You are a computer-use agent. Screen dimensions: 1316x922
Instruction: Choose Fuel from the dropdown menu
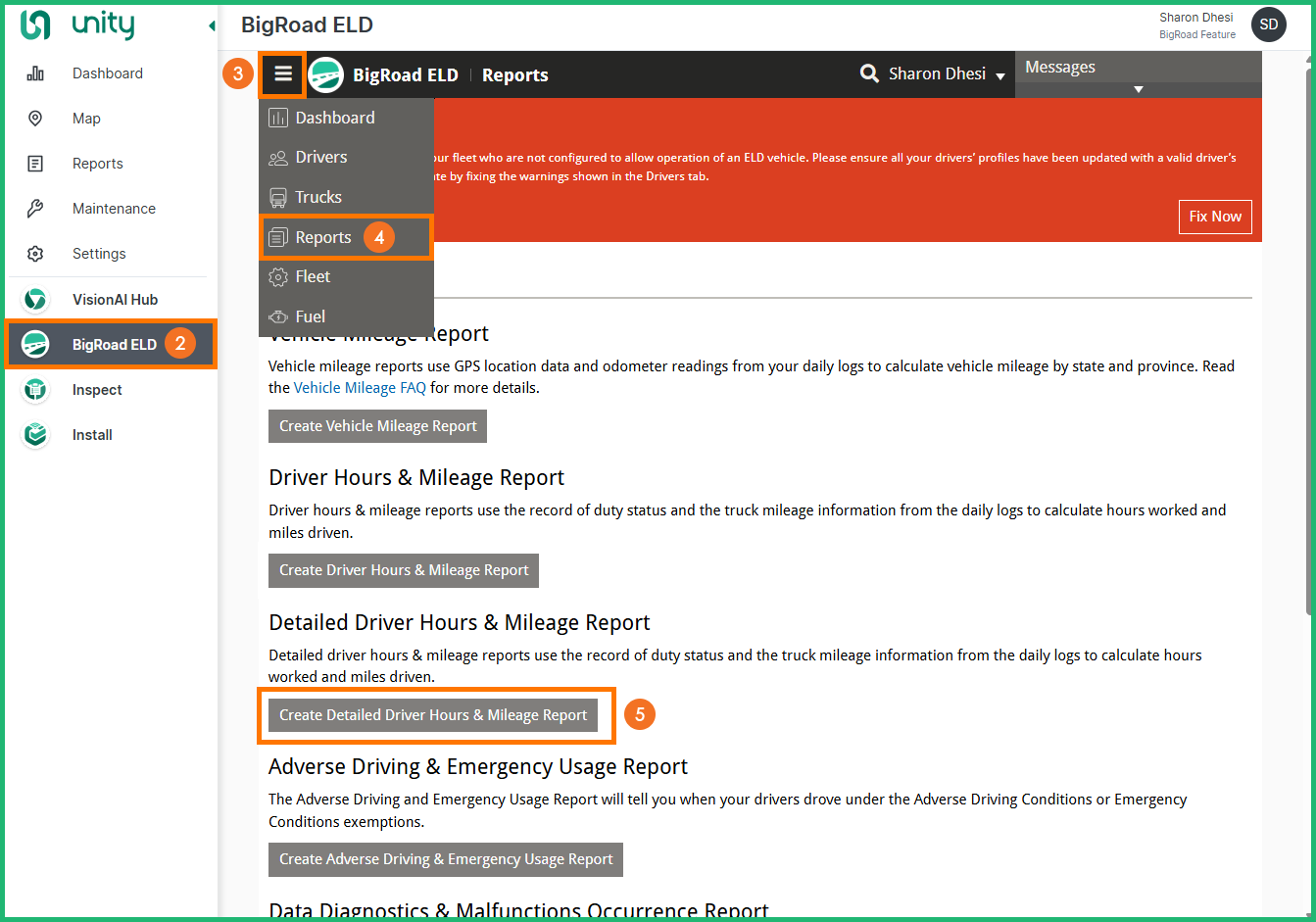tap(310, 316)
